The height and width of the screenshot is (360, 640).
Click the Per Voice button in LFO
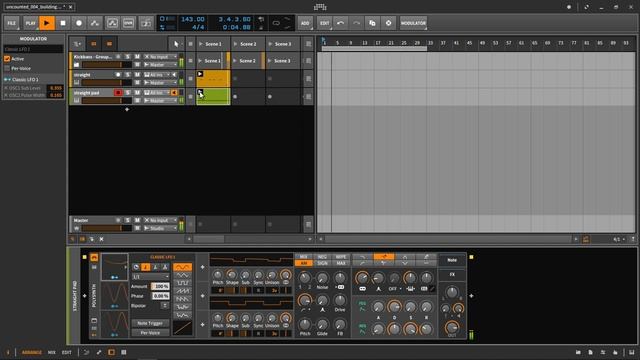pos(150,333)
